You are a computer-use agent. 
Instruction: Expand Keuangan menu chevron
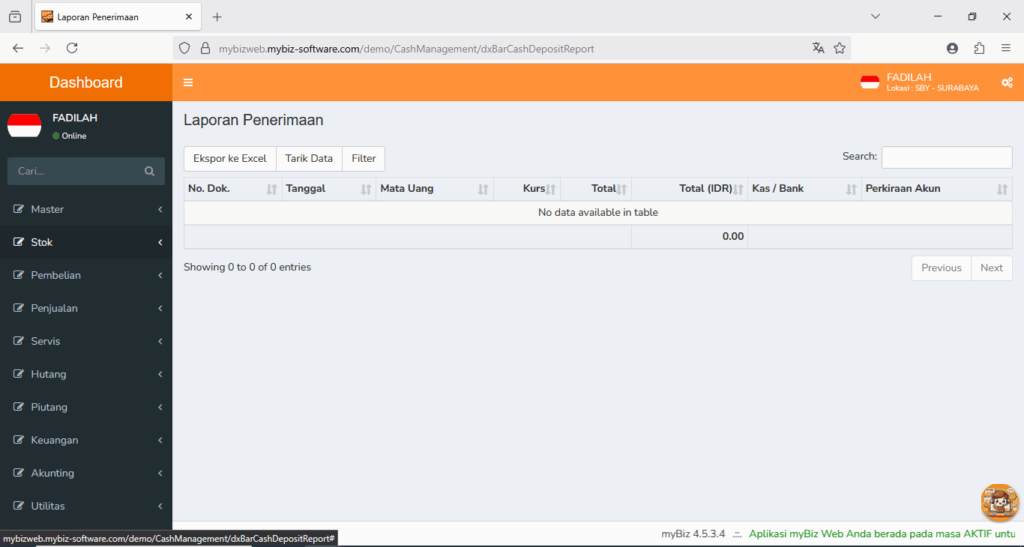160,440
